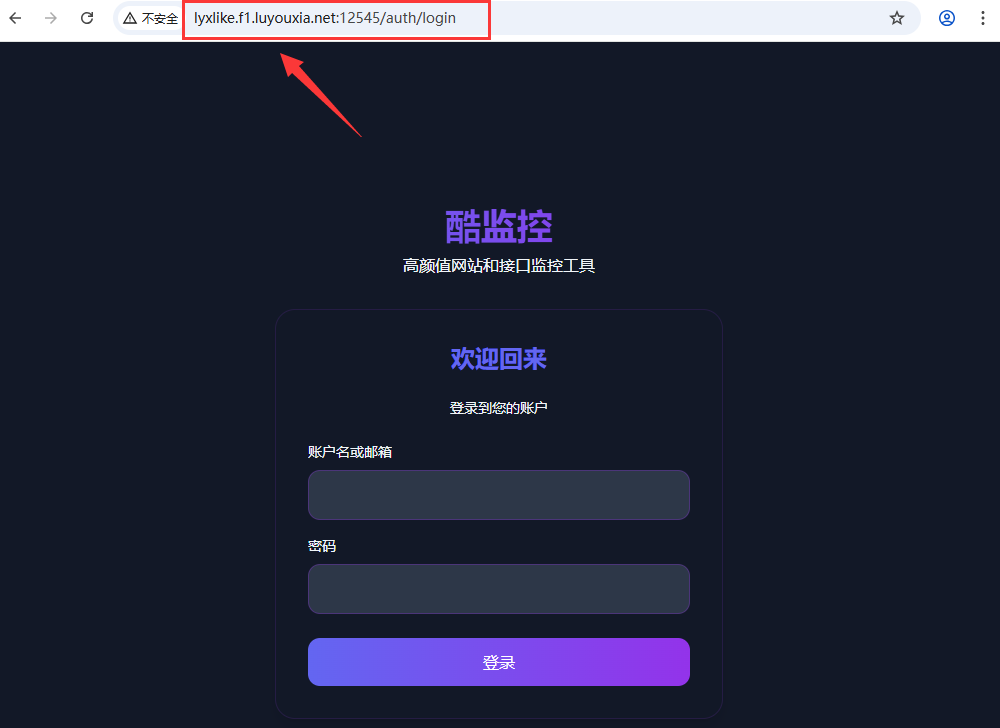1000x728 pixels.
Task: Focus the 密码 password input box
Action: [499, 589]
